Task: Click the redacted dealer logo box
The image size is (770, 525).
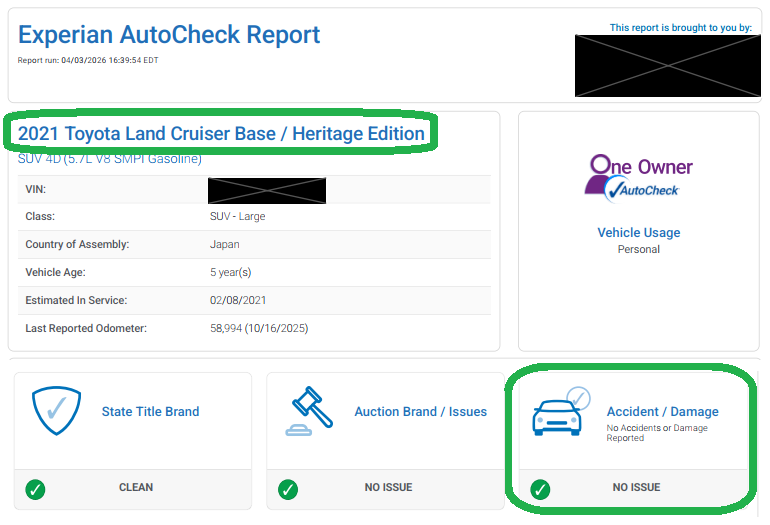Action: (668, 65)
